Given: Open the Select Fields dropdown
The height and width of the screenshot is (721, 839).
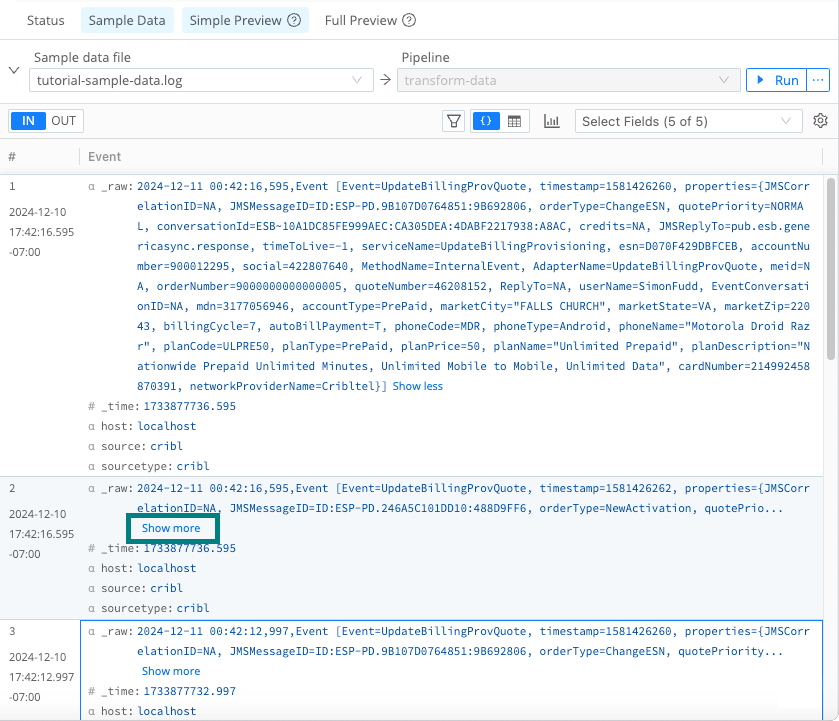Looking at the screenshot, I should [x=690, y=120].
